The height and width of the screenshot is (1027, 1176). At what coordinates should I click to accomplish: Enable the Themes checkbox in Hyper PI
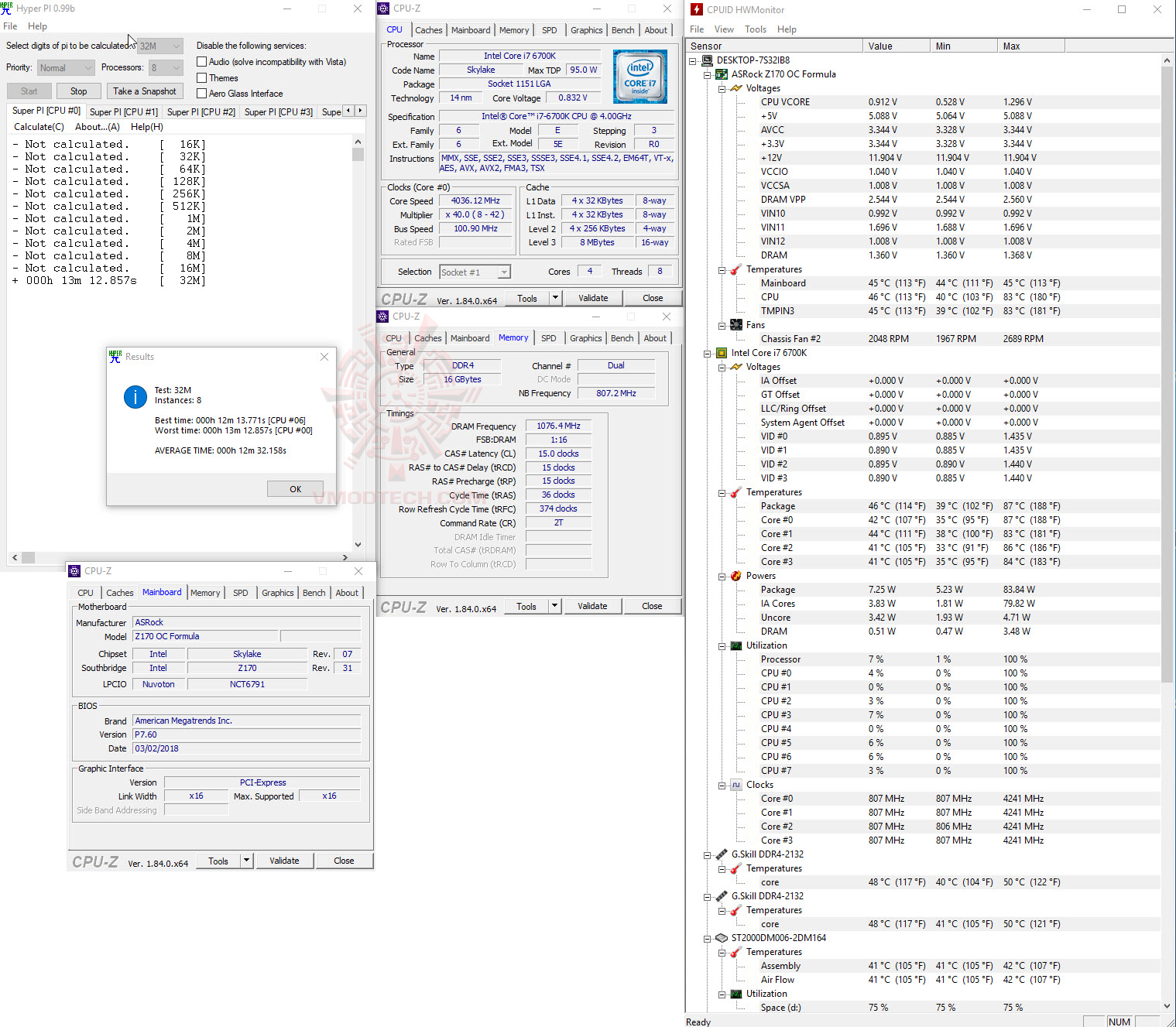pyautogui.click(x=201, y=77)
